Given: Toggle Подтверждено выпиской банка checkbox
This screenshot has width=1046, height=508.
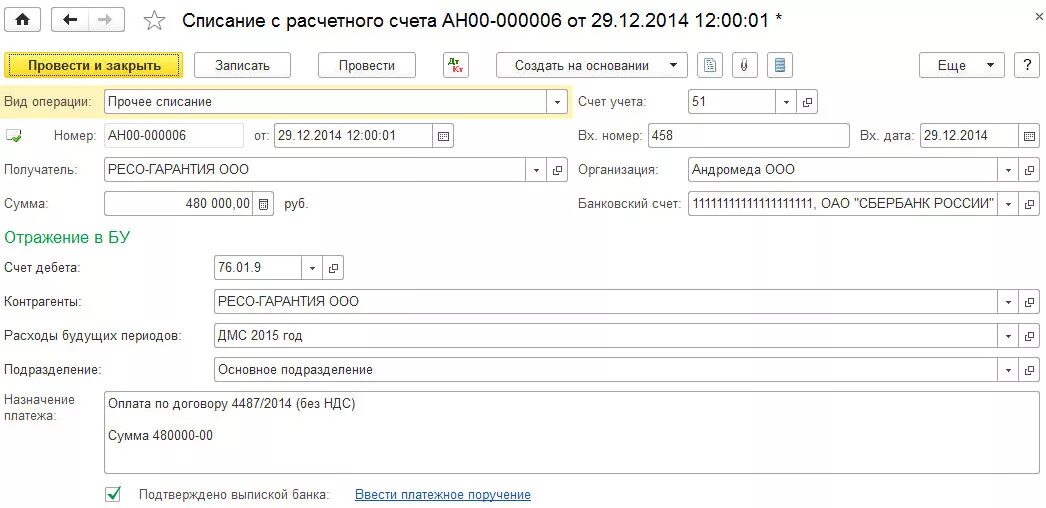Looking at the screenshot, I should (x=113, y=494).
